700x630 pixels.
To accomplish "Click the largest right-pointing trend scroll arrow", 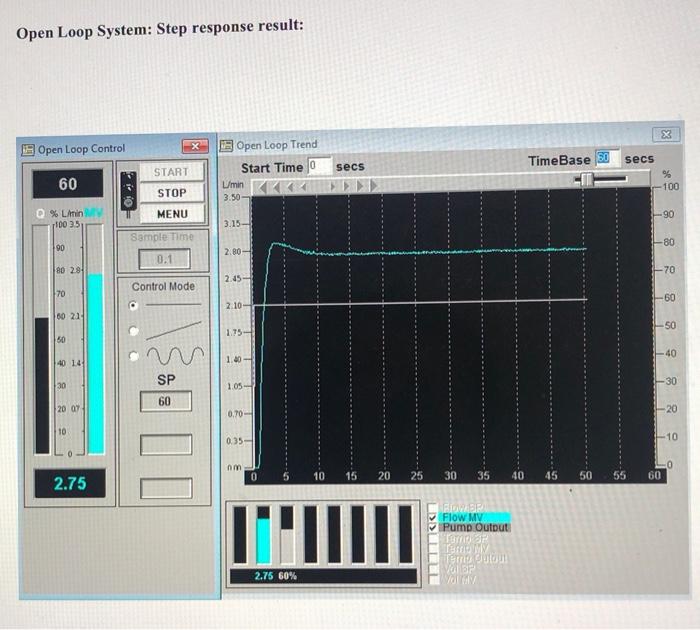I will tap(374, 185).
